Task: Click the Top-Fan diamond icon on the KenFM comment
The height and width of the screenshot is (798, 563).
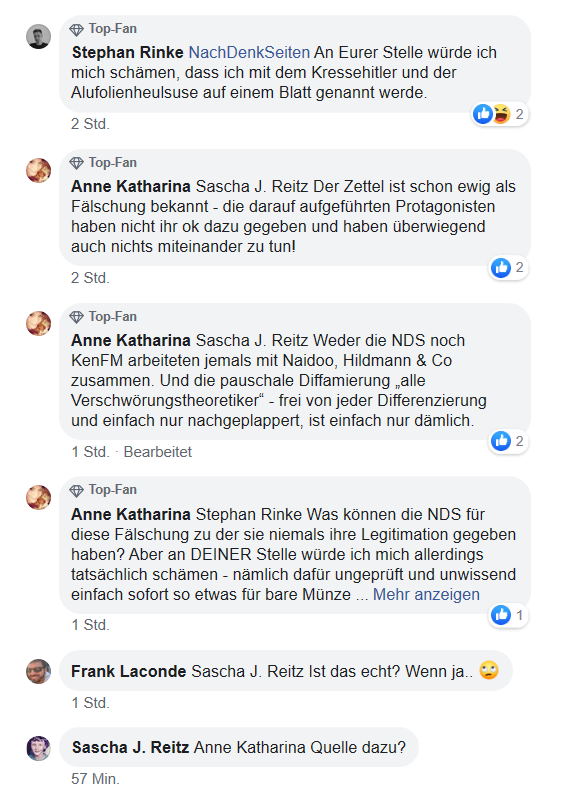Action: [76, 318]
